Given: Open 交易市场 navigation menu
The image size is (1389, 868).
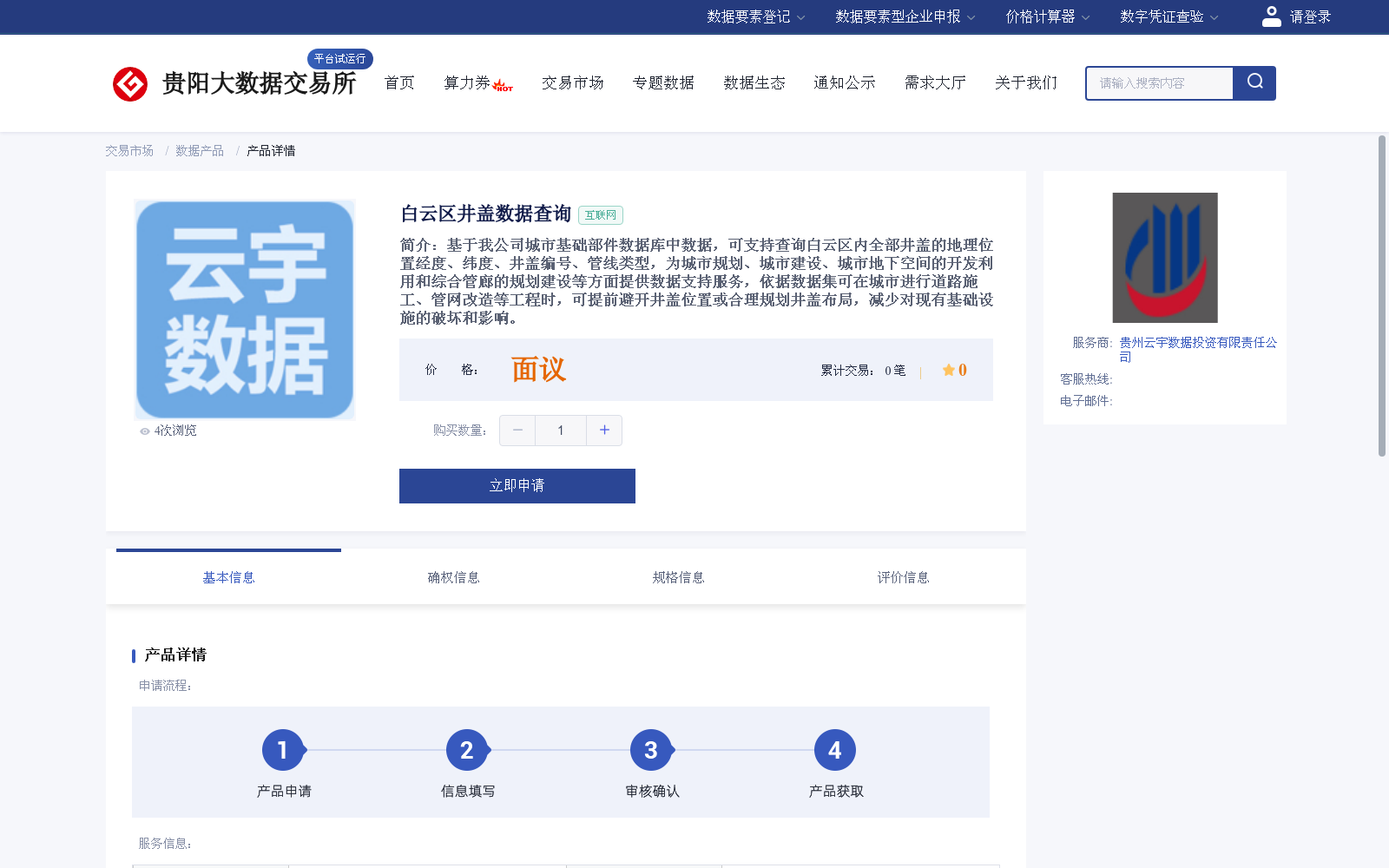Looking at the screenshot, I should [x=573, y=82].
